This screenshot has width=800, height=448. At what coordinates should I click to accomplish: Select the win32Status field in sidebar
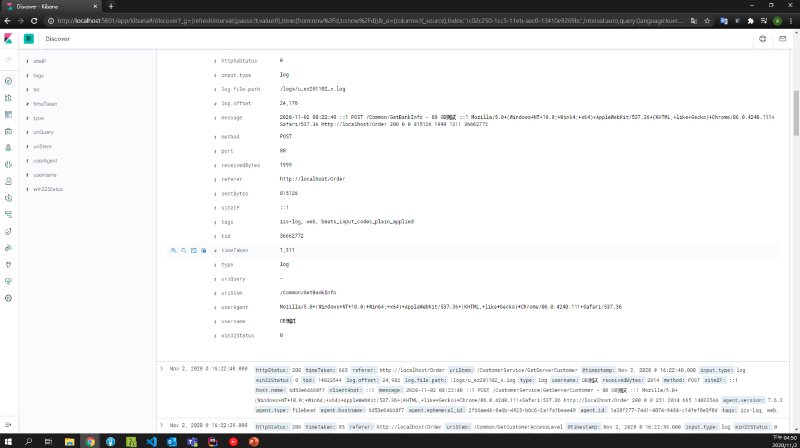click(x=48, y=188)
